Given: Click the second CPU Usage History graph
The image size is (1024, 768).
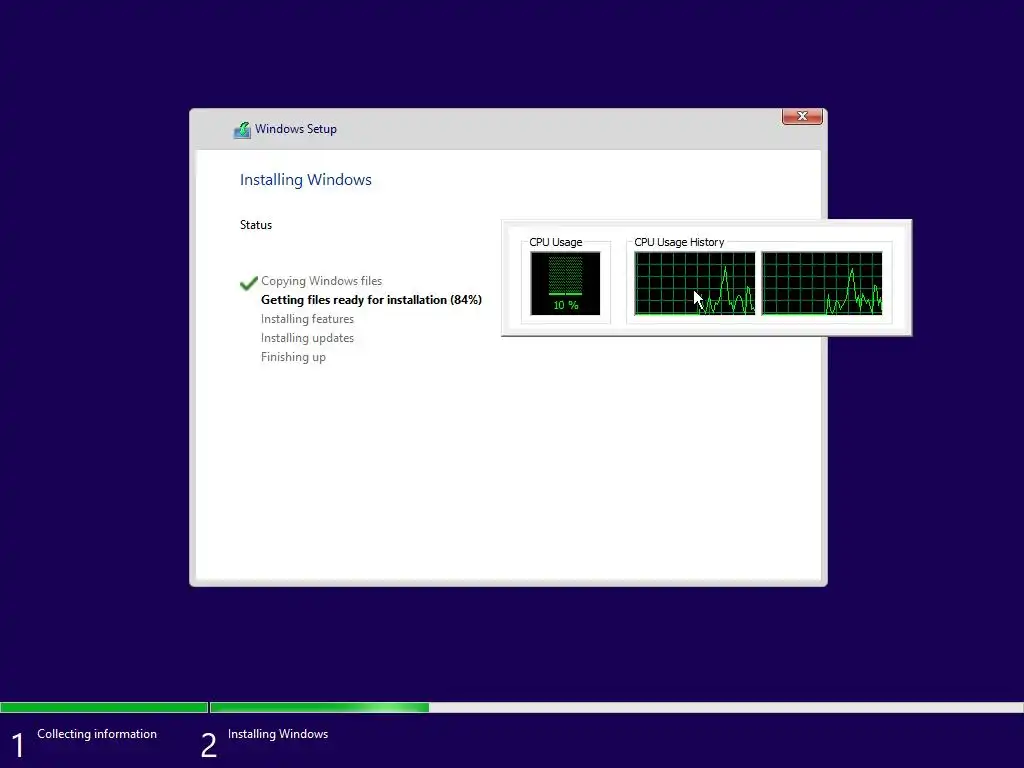Looking at the screenshot, I should (x=822, y=283).
